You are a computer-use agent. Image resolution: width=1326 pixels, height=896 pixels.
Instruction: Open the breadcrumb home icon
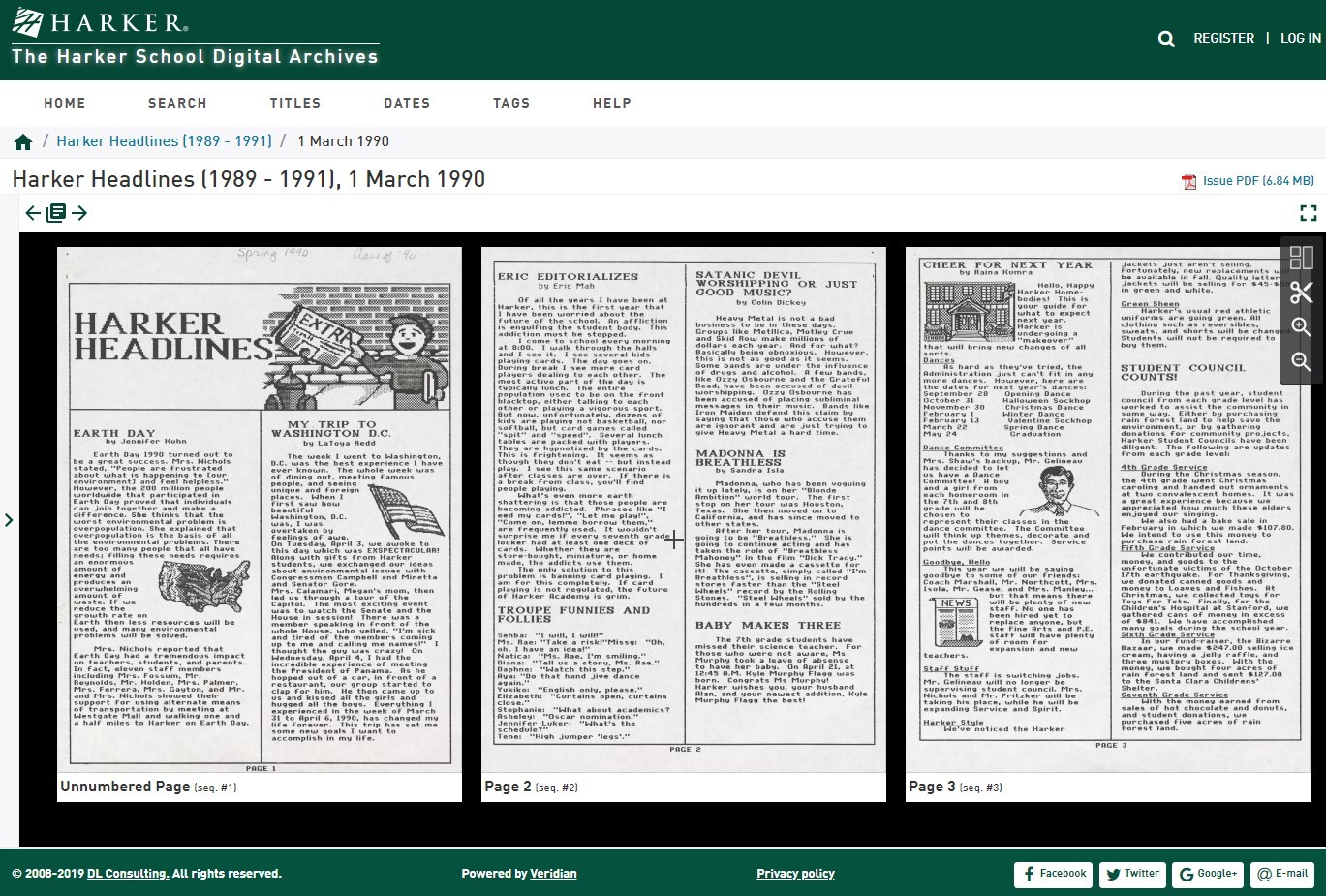coord(22,141)
